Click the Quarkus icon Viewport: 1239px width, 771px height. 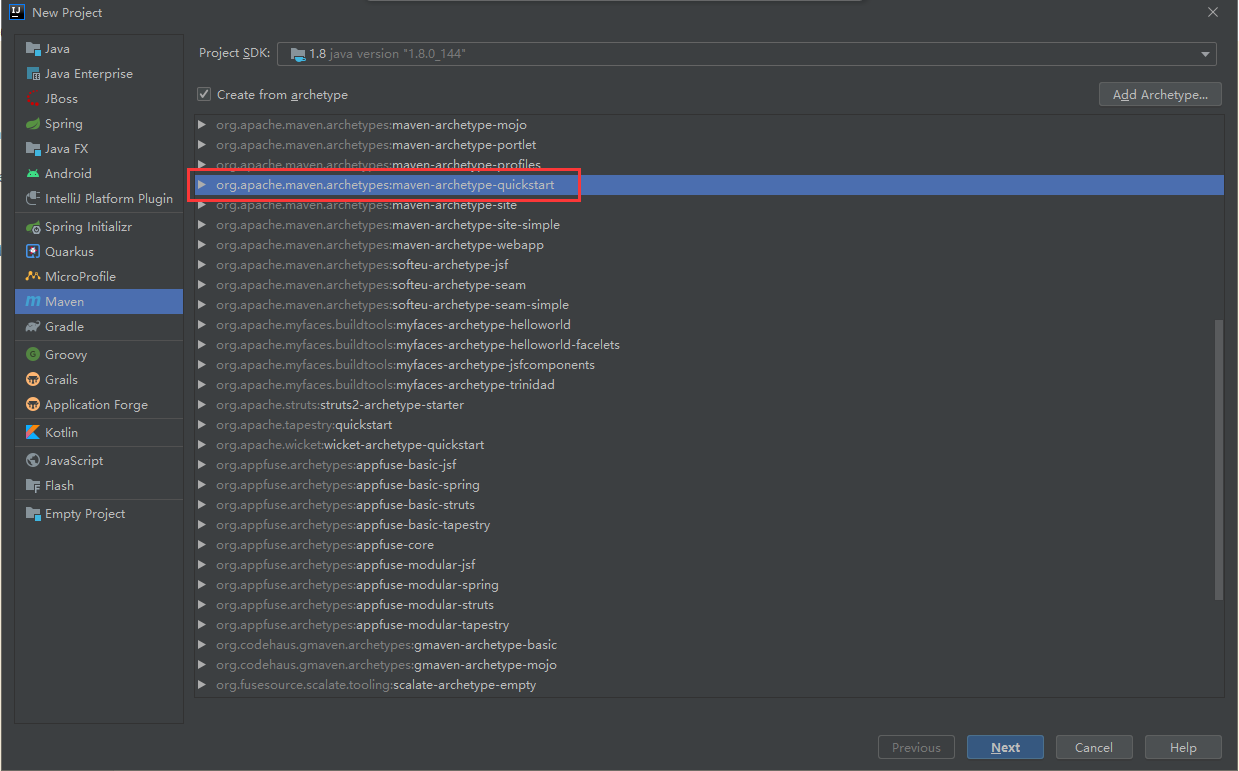point(33,252)
